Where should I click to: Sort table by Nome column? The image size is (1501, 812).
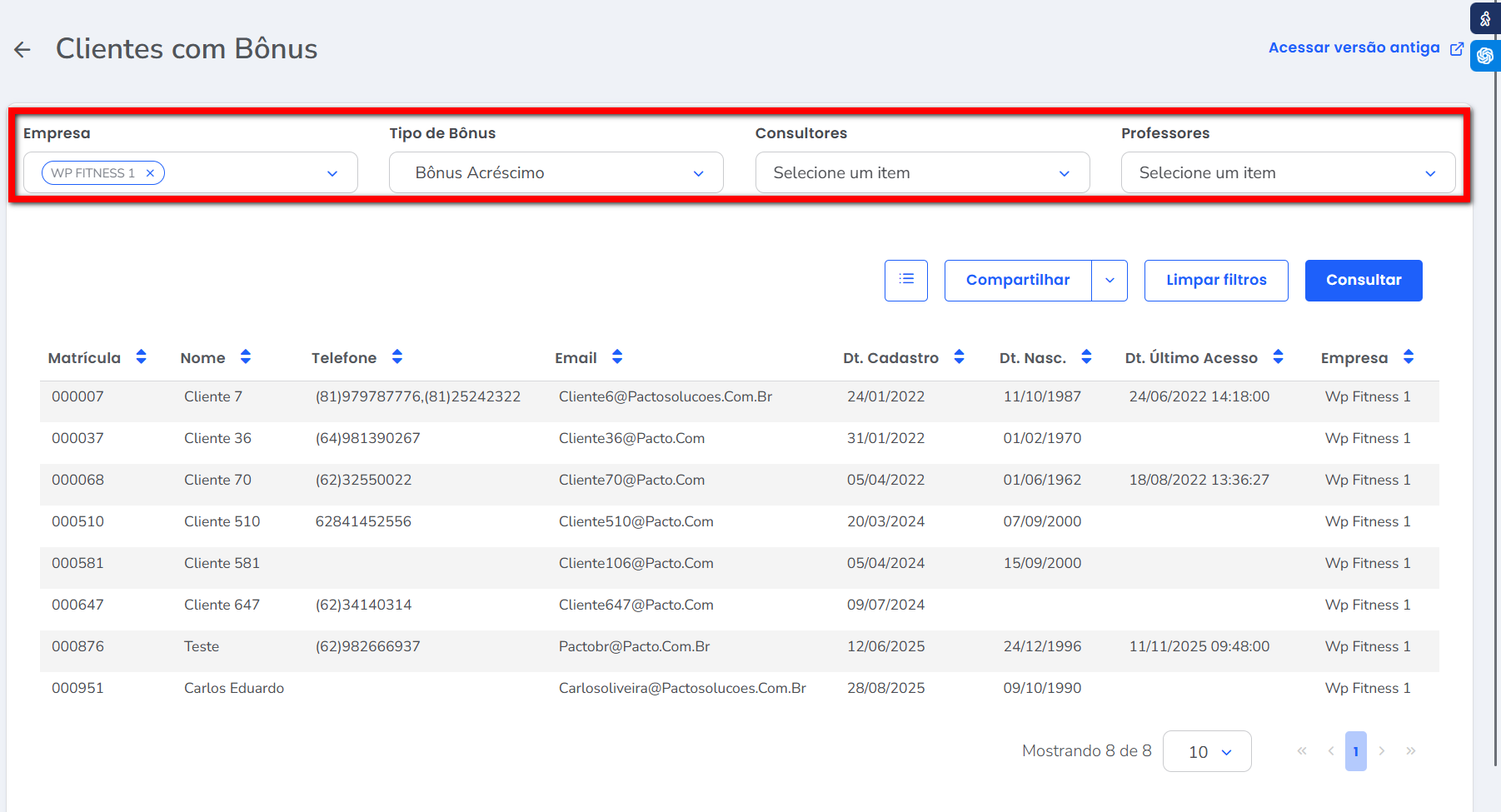(x=245, y=357)
